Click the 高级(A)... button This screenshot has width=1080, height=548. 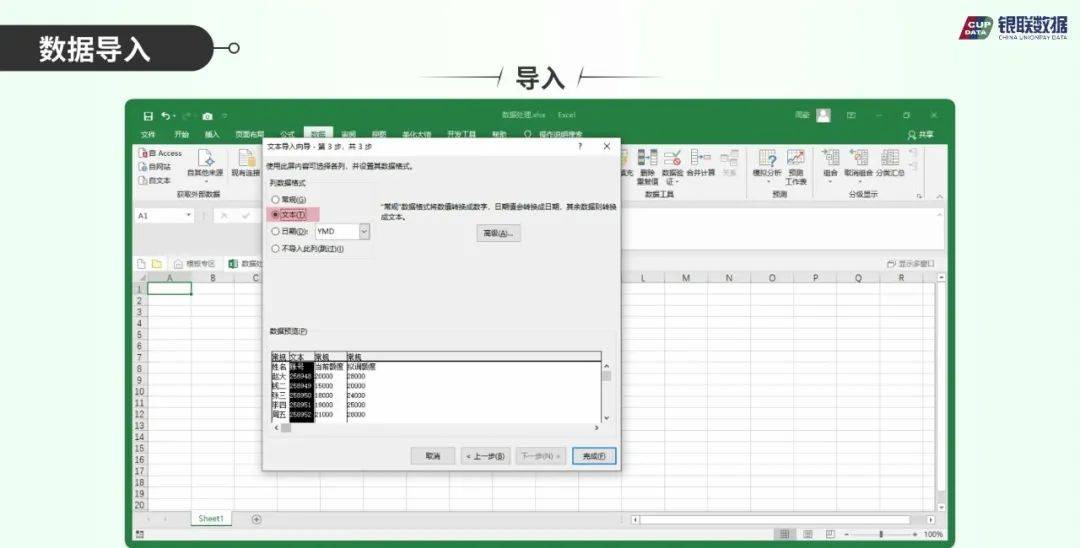click(x=499, y=233)
